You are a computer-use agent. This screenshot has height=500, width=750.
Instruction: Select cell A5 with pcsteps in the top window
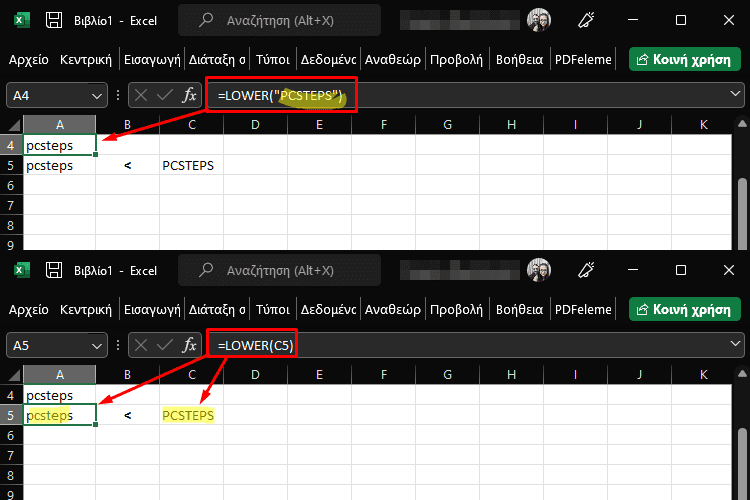[x=59, y=166]
